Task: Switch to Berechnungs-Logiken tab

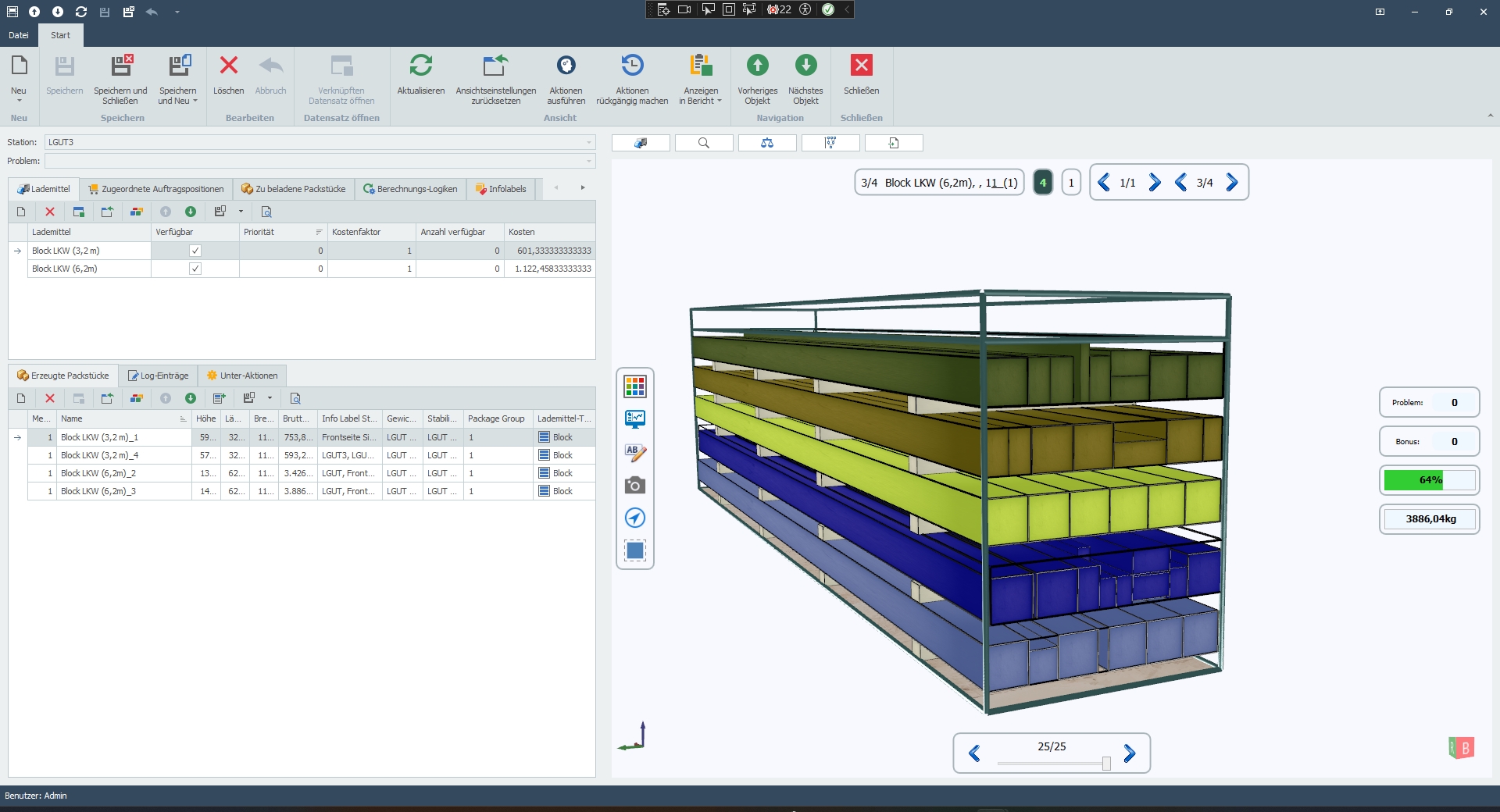Action: 410,189
